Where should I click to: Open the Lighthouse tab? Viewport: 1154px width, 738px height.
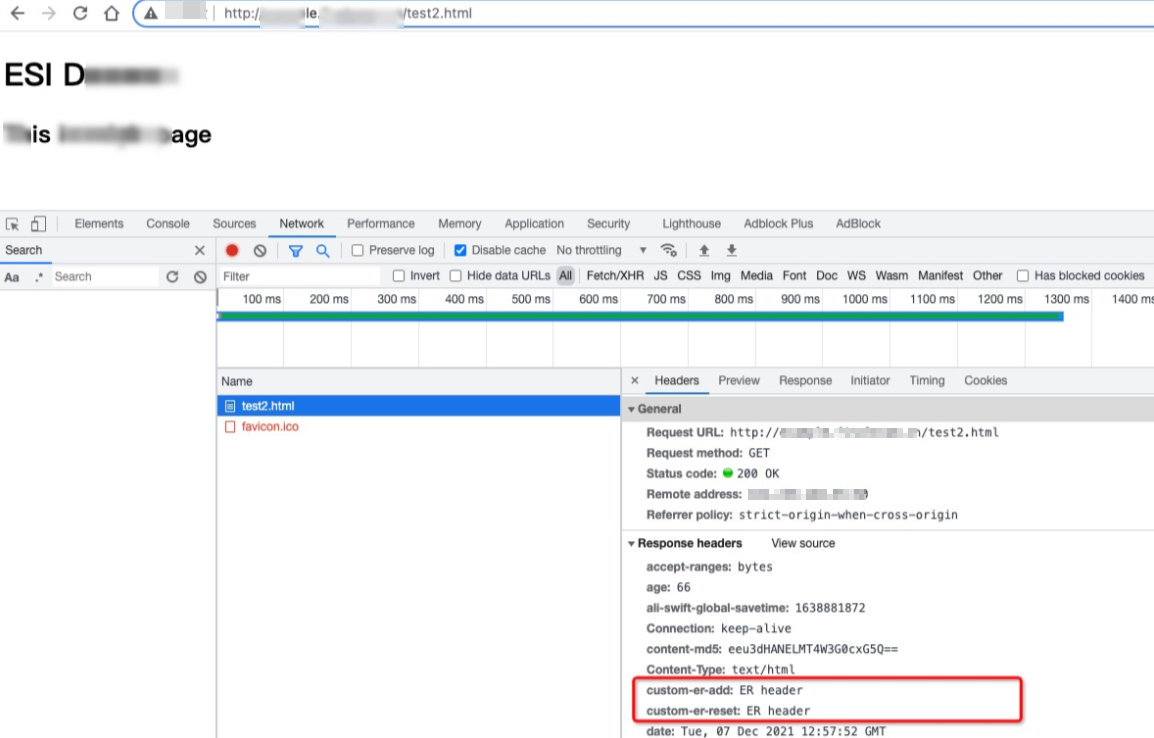(691, 224)
